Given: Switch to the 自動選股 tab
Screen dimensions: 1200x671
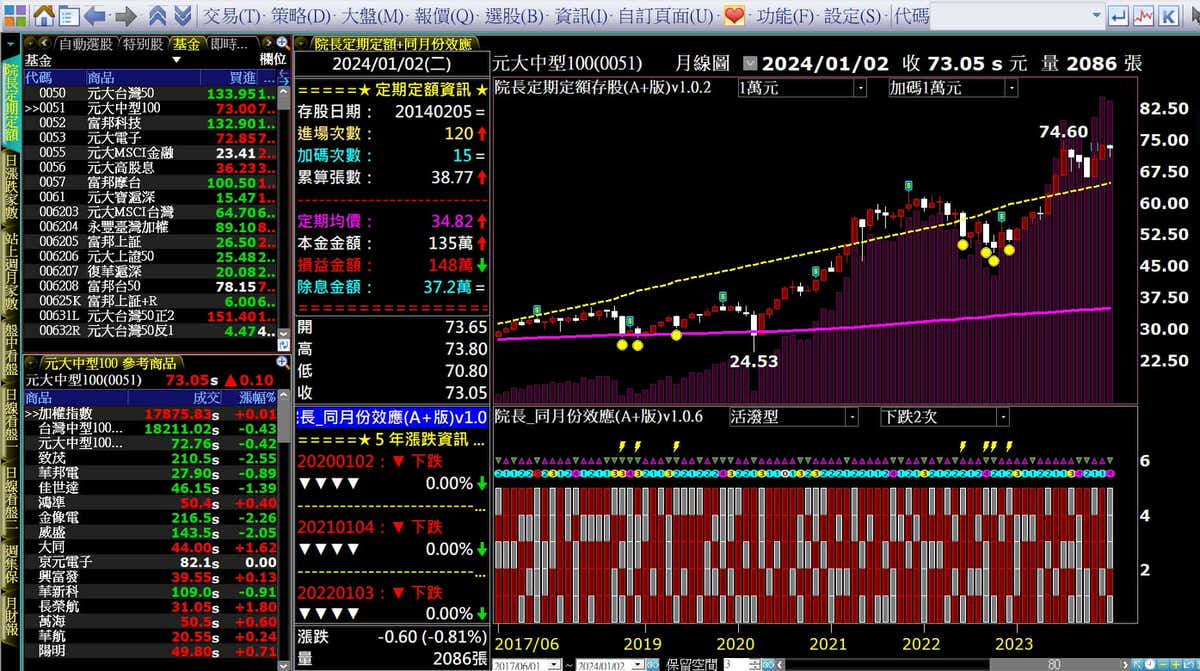Looking at the screenshot, I should point(84,43).
